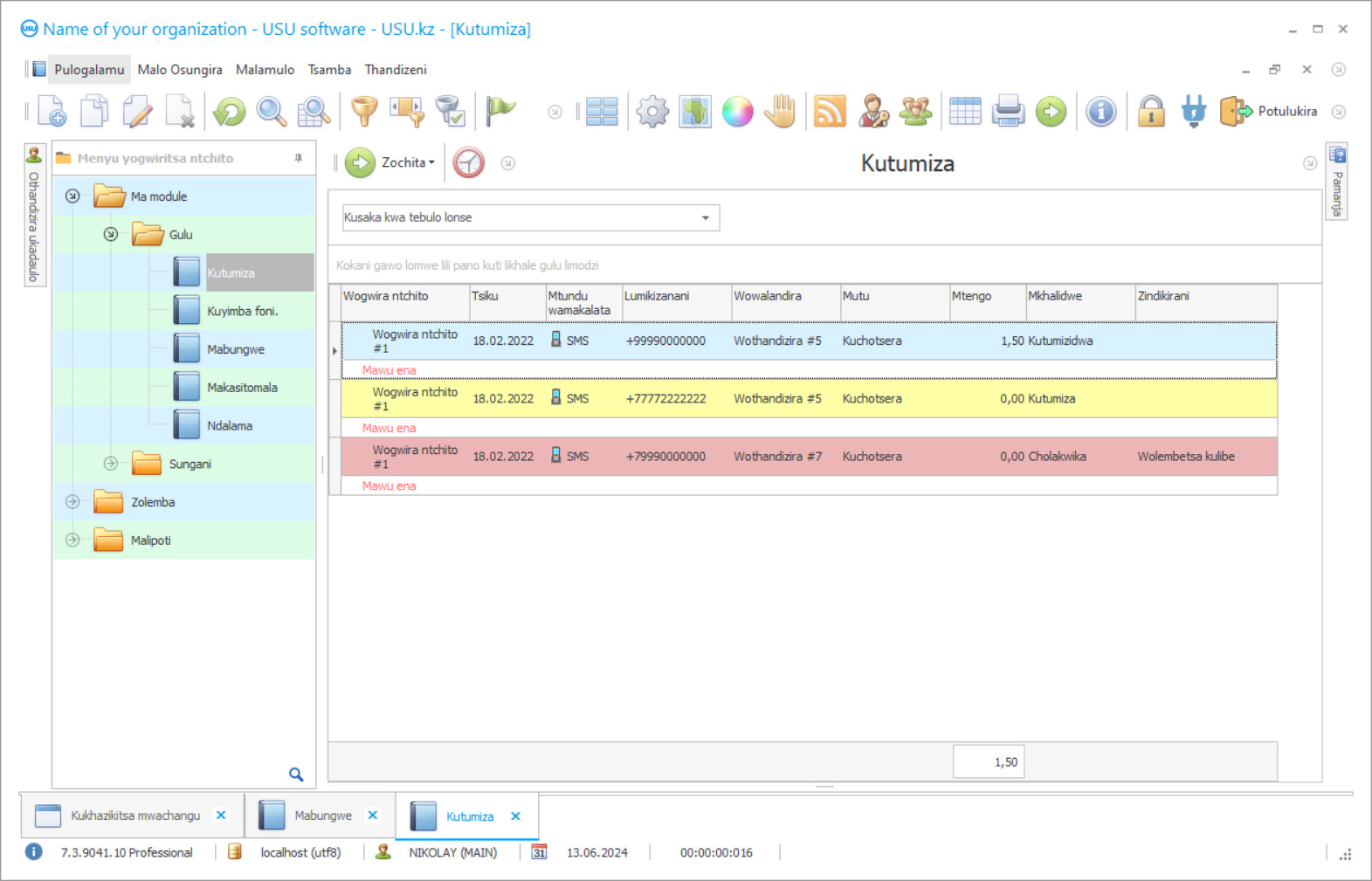Image resolution: width=1372 pixels, height=881 pixels.
Task: Click the printer icon in toolbar
Action: pos(1008,112)
